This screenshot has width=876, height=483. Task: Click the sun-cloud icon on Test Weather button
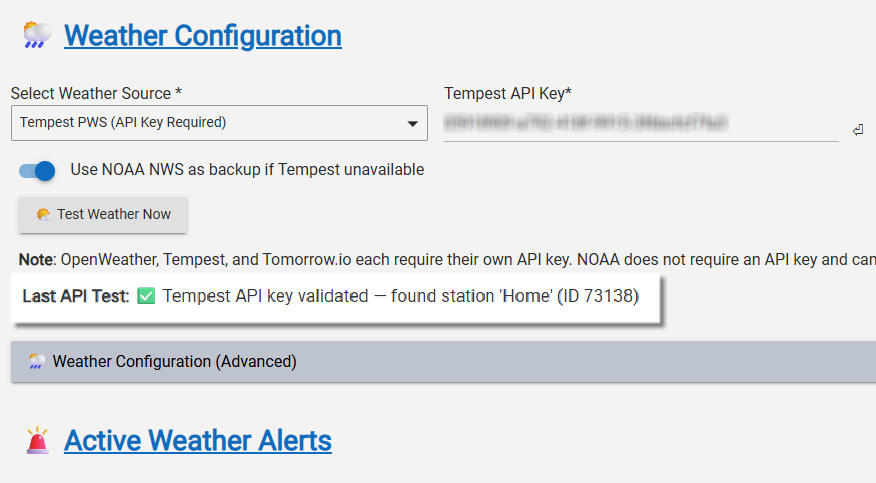click(x=43, y=214)
